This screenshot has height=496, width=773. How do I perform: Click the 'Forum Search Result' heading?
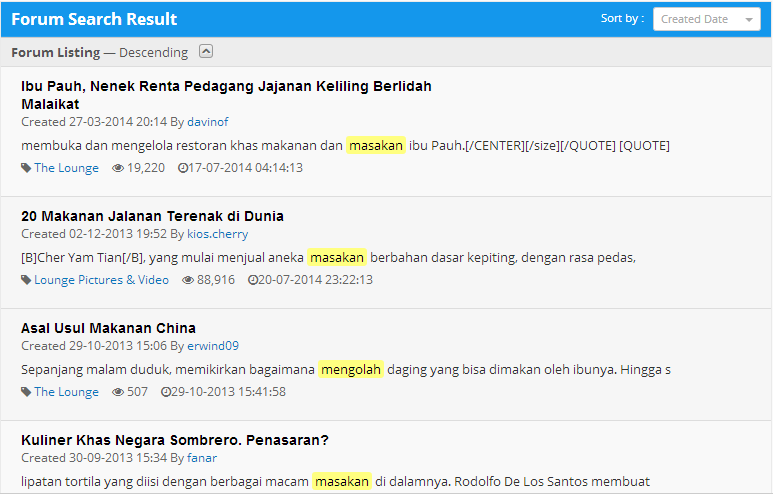pos(94,19)
